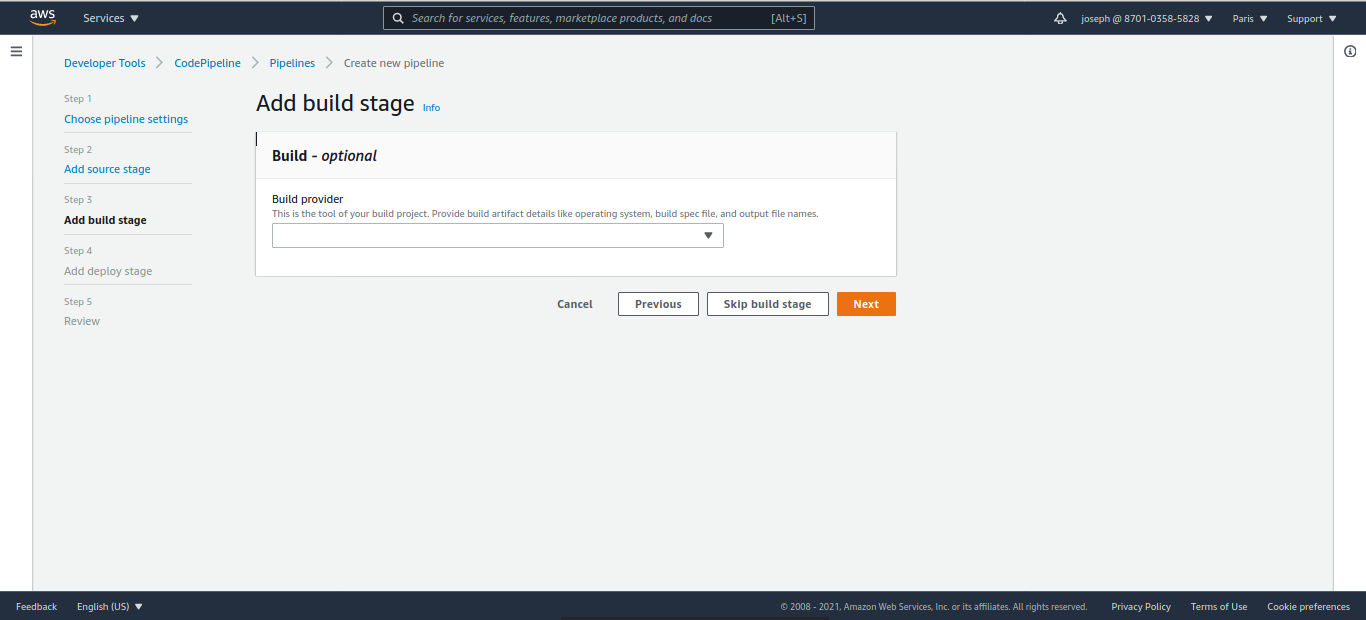Open the joseph account menu
Image resolution: width=1366 pixels, height=620 pixels.
(x=1146, y=19)
